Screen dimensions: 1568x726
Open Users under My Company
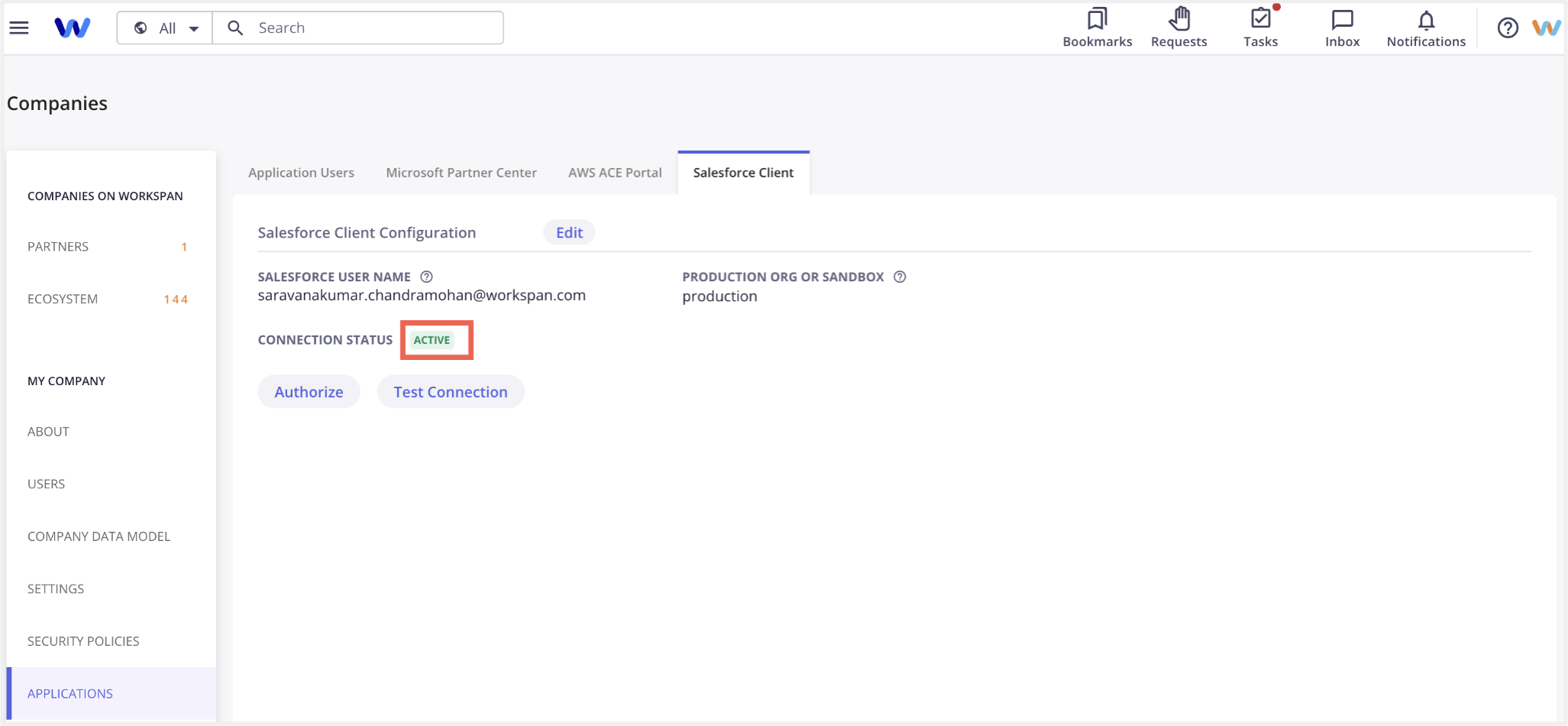pos(46,484)
